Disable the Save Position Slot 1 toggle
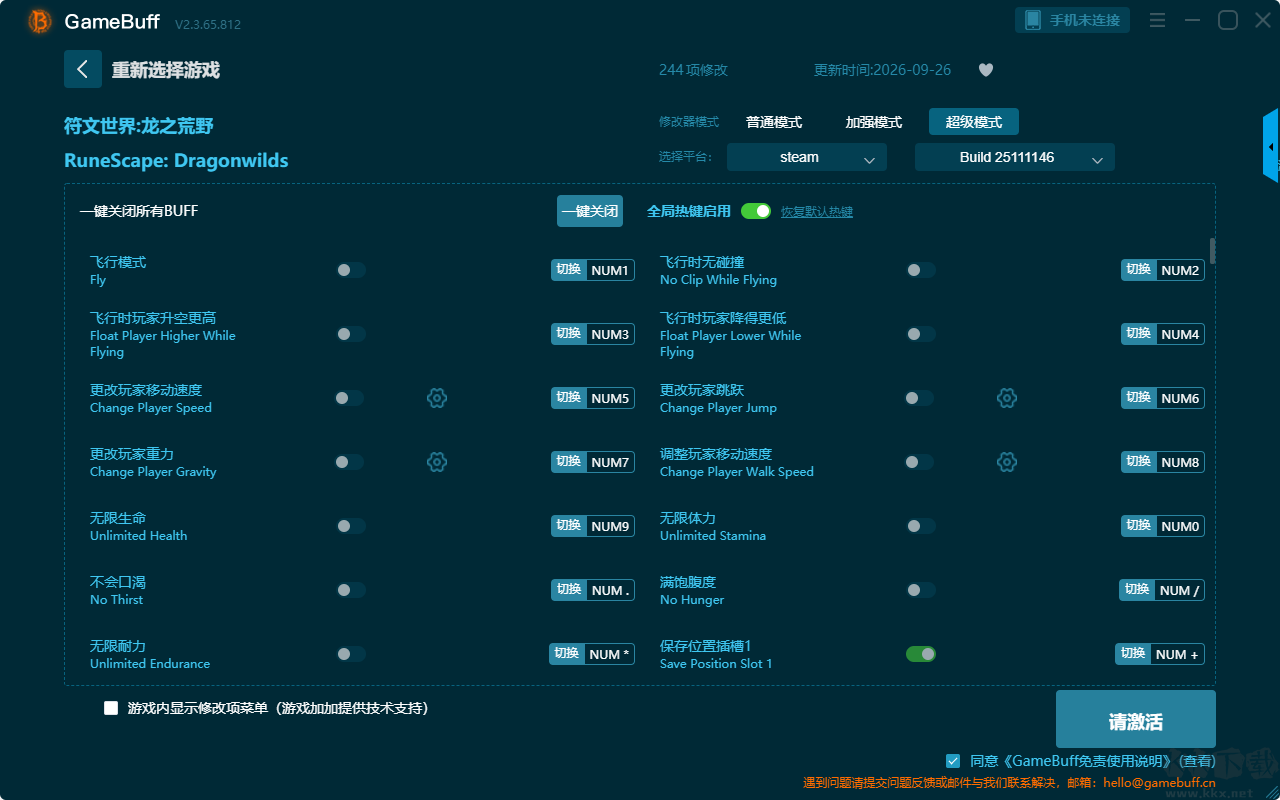Viewport: 1280px width, 800px height. click(921, 654)
